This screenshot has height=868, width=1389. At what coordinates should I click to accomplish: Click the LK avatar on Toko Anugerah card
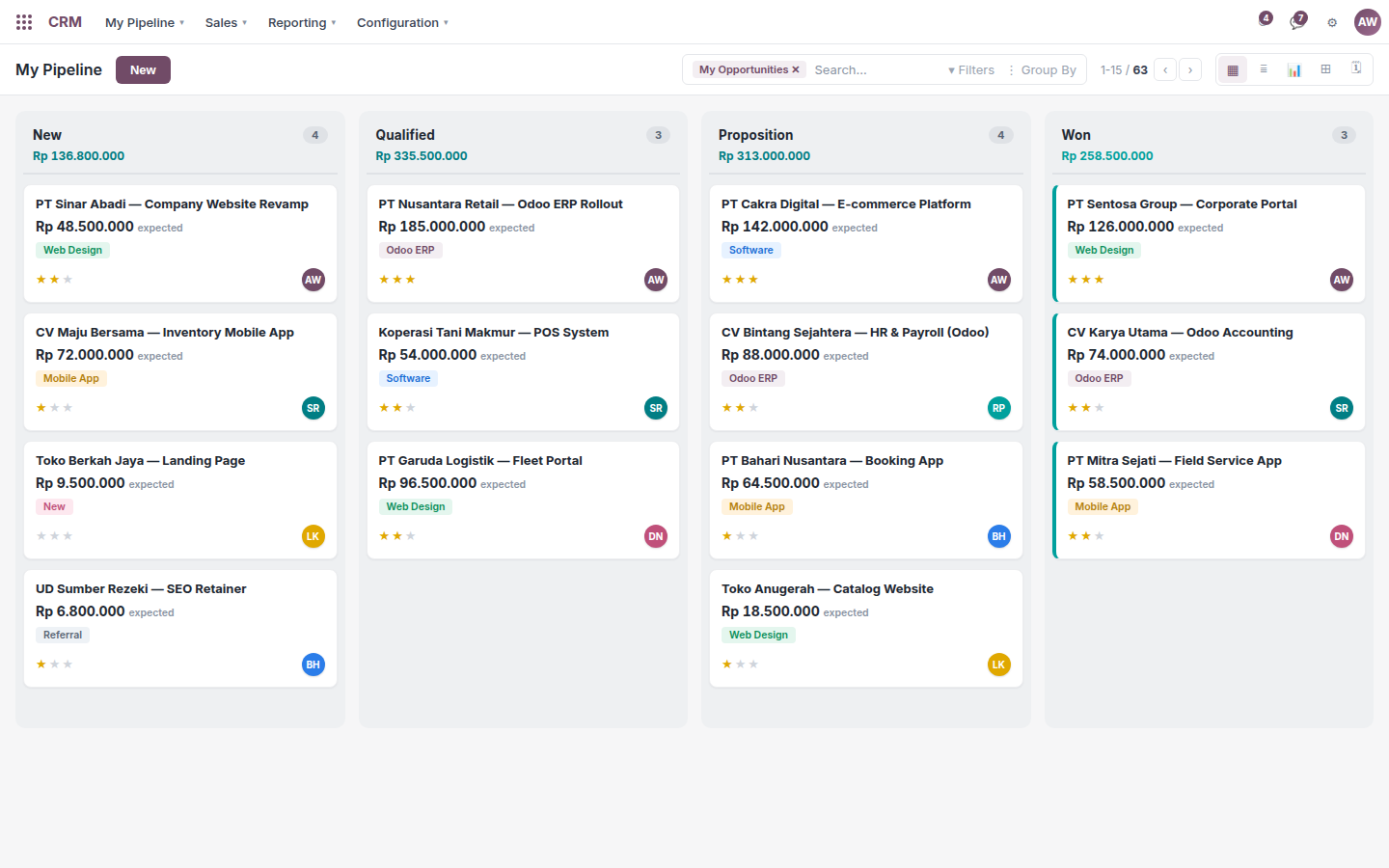click(x=999, y=665)
